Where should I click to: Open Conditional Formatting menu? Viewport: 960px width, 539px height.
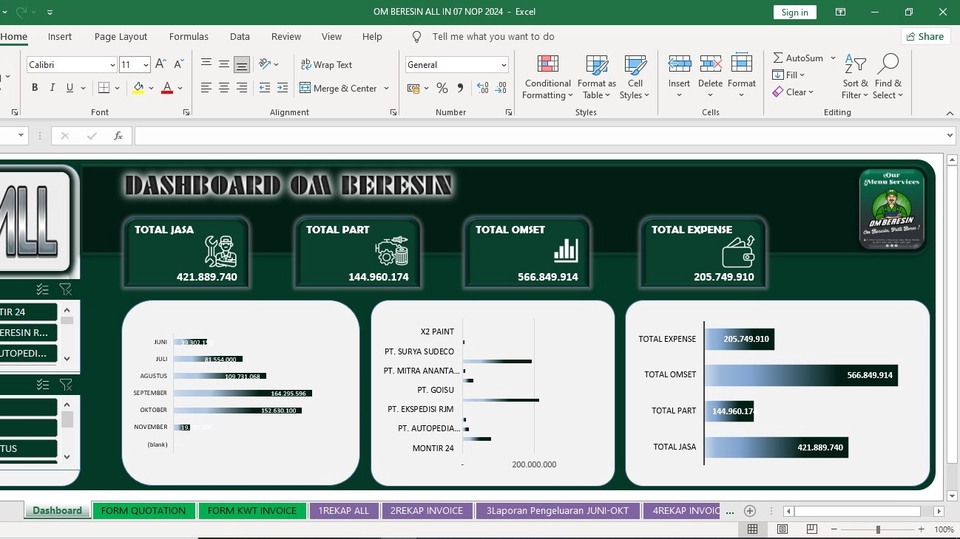click(547, 66)
